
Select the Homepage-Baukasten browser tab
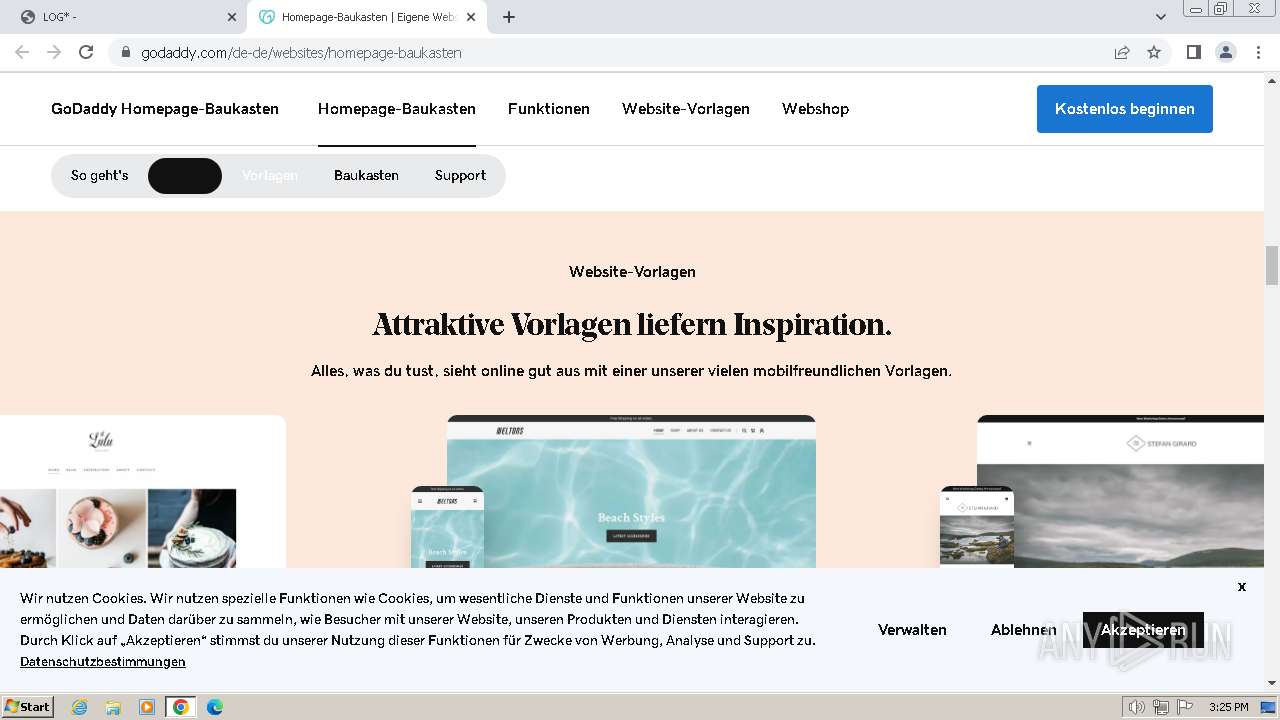(x=368, y=17)
